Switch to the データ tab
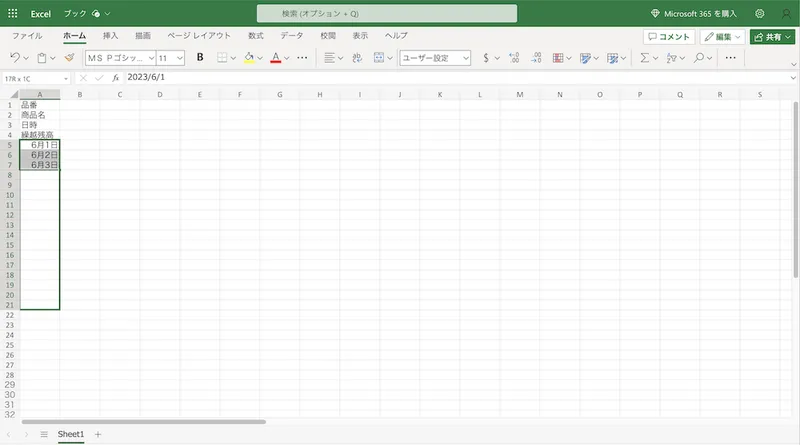 [x=292, y=36]
